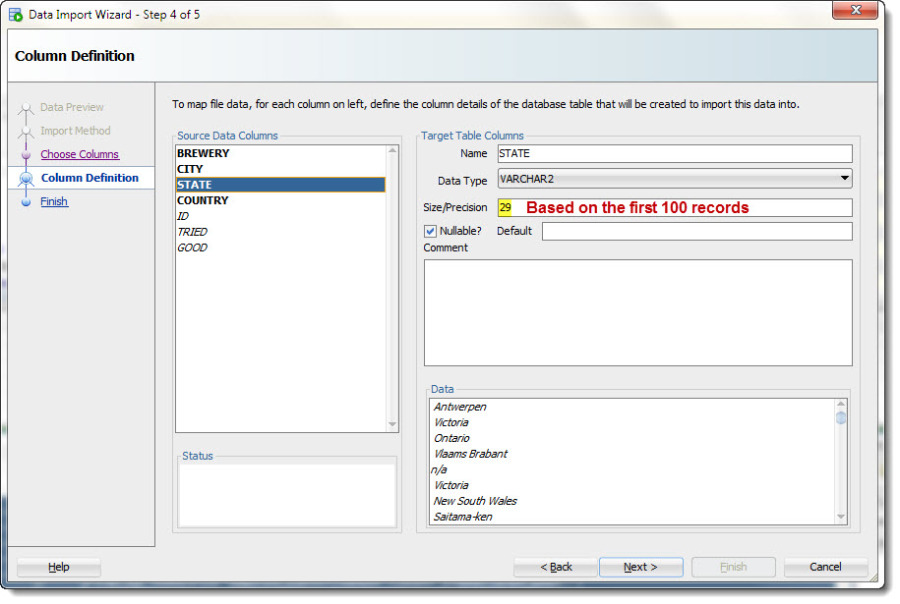Click the Data Import Wizard title bar icon
Image resolution: width=900 pixels, height=604 pixels.
(x=16, y=15)
